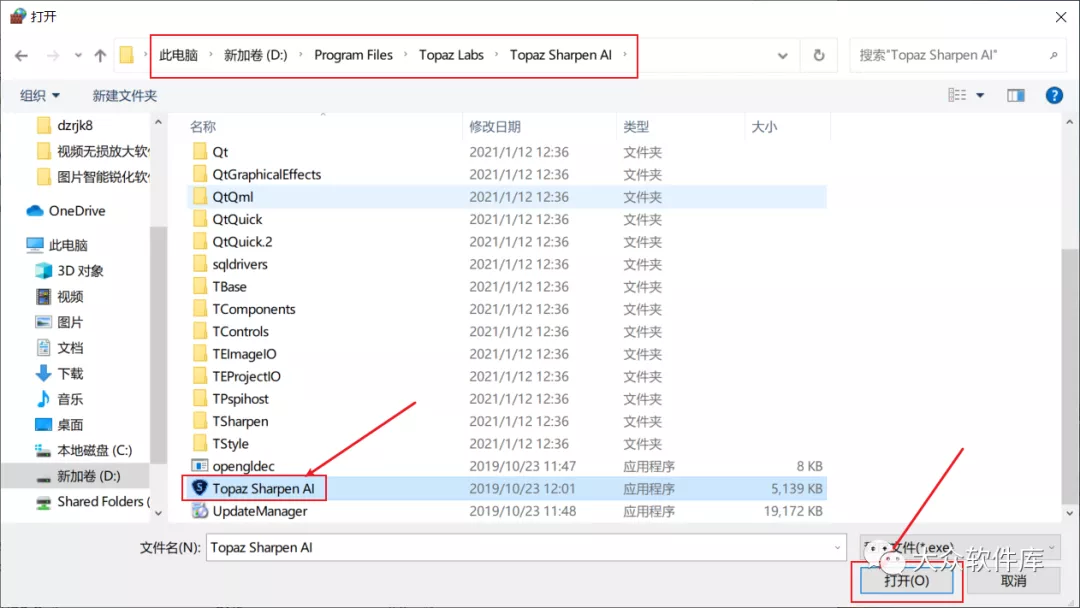This screenshot has height=608, width=1080.
Task: Click the Back navigation arrow
Action: pos(22,55)
